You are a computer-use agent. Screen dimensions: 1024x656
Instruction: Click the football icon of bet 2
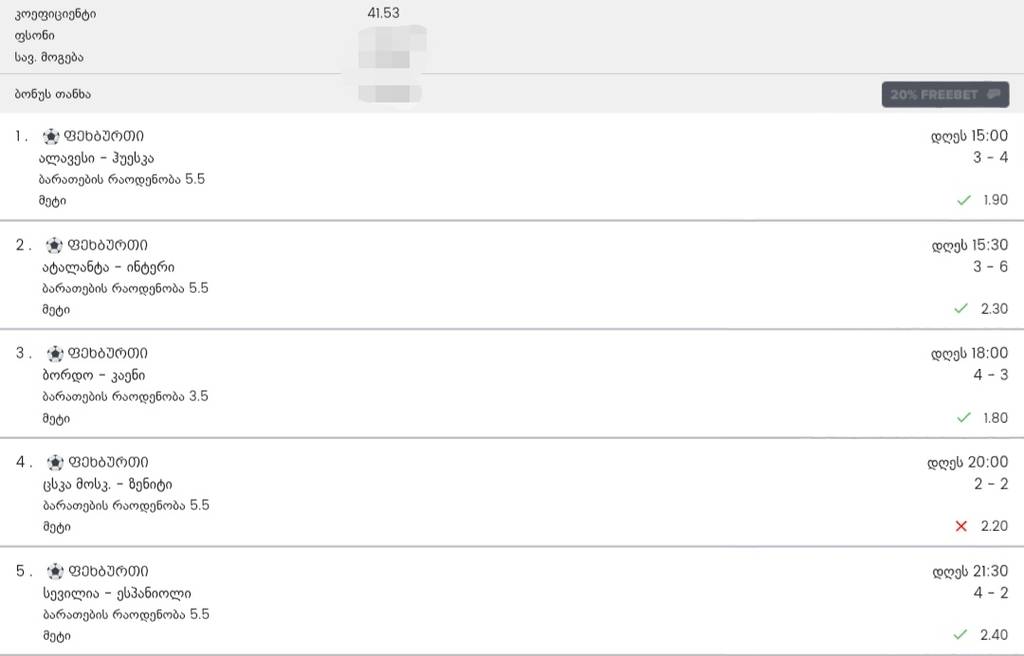click(54, 246)
